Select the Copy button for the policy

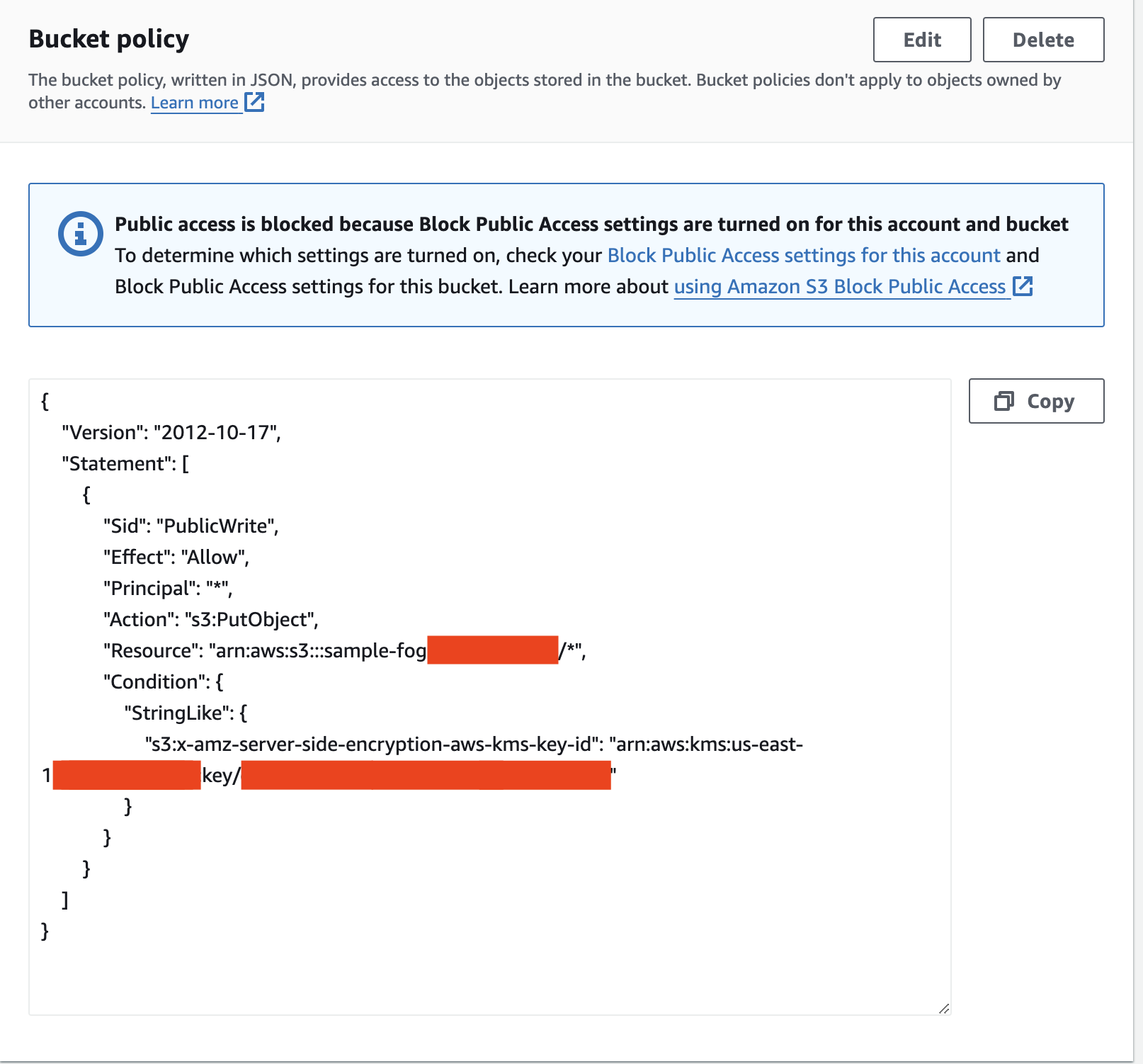(1036, 401)
